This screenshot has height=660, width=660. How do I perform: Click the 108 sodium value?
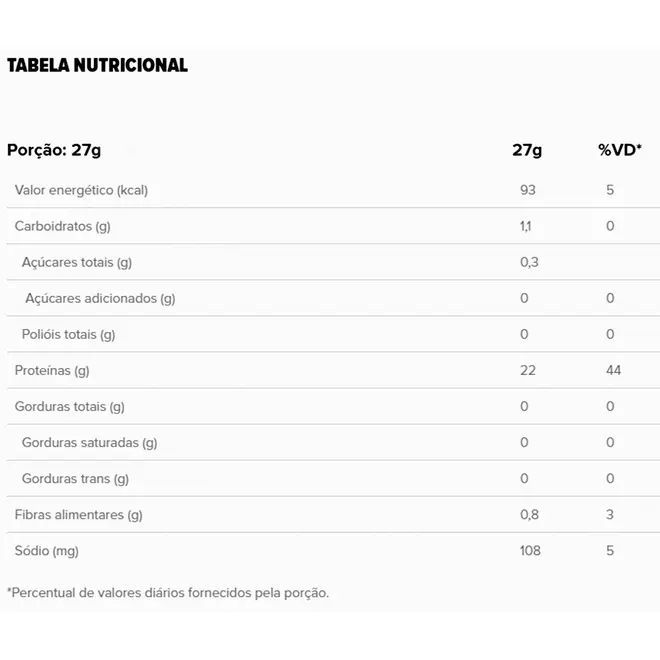click(x=530, y=551)
